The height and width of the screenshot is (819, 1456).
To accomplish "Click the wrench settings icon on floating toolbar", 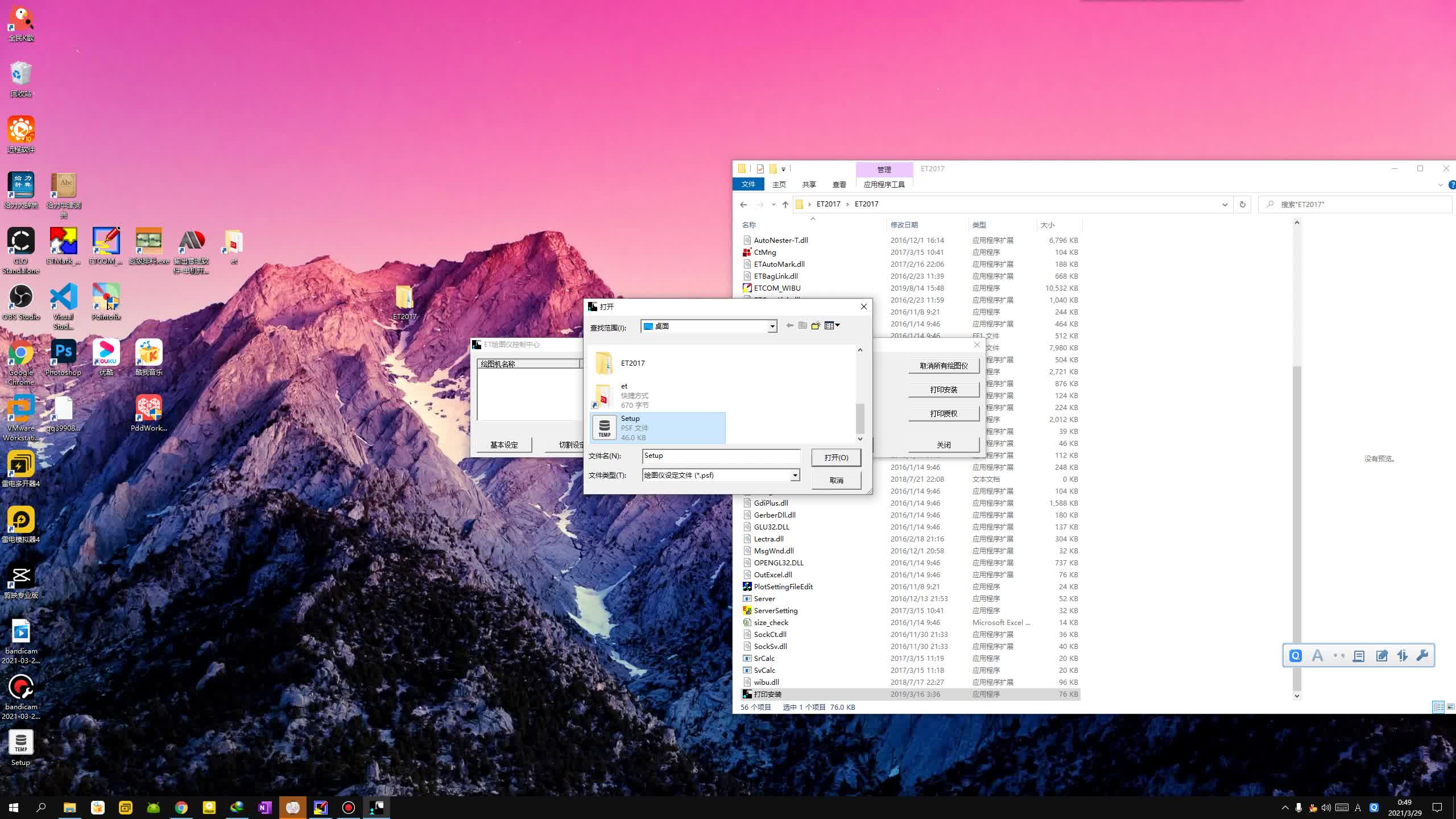I will click(1422, 656).
